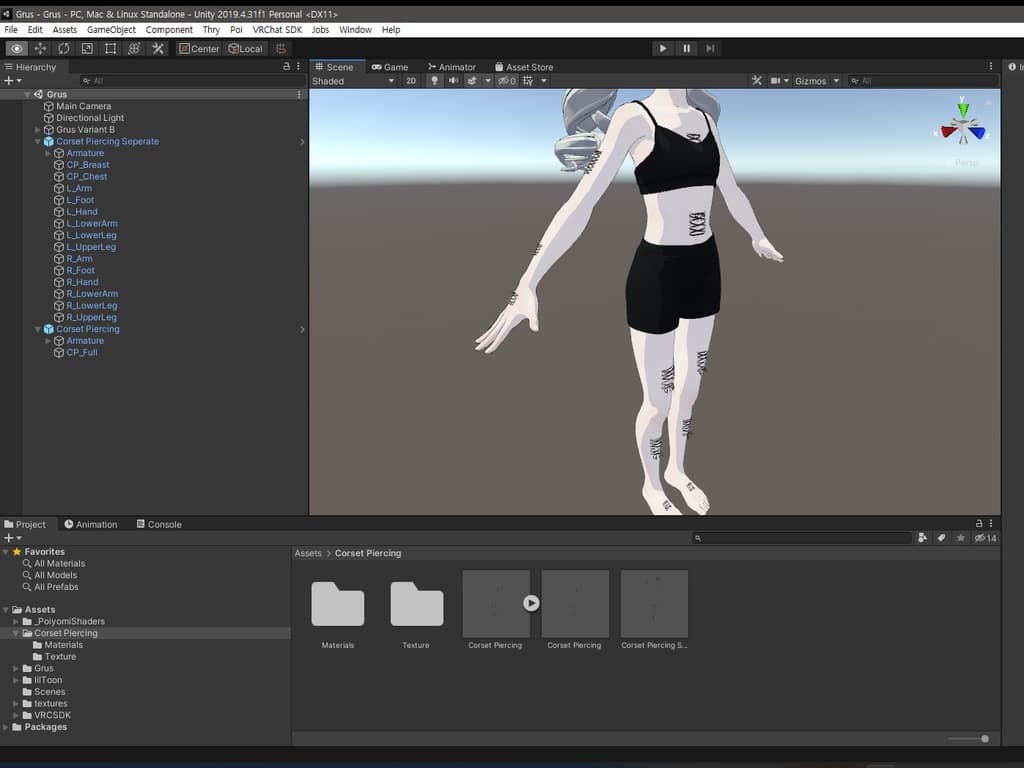Expand the Grus Variant B object

click(38, 130)
